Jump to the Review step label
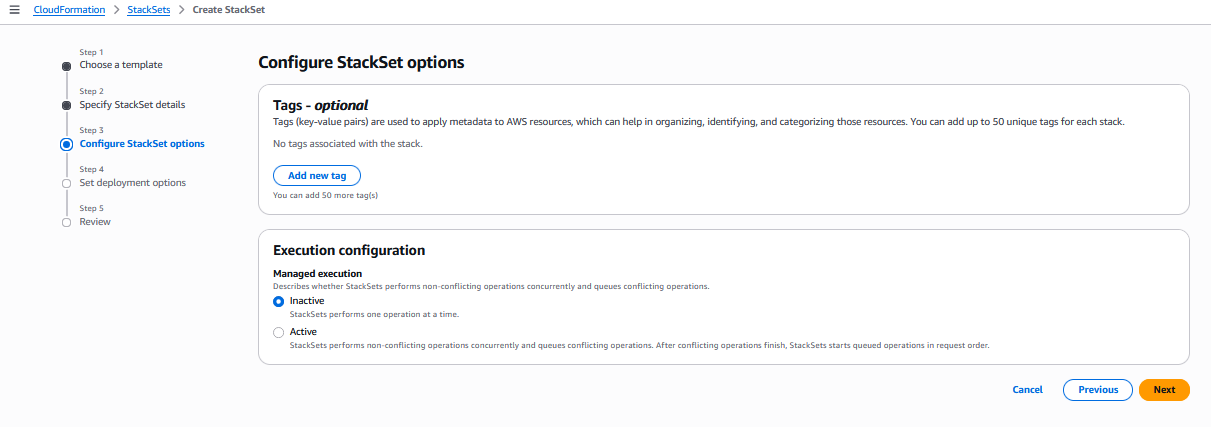The height and width of the screenshot is (427, 1211). [x=95, y=222]
